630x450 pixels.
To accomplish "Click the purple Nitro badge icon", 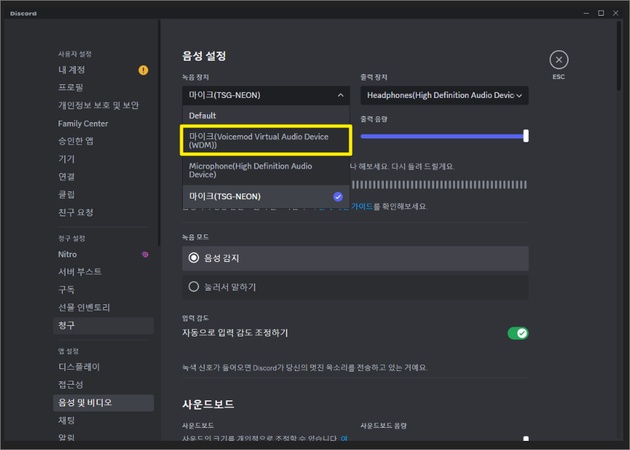I will click(x=145, y=254).
